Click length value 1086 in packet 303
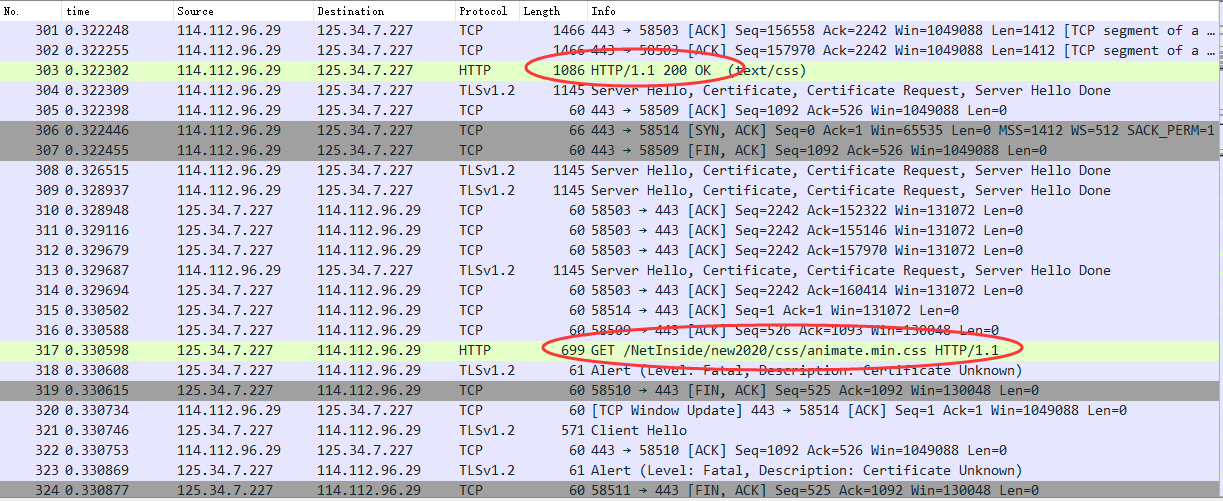 coord(568,70)
